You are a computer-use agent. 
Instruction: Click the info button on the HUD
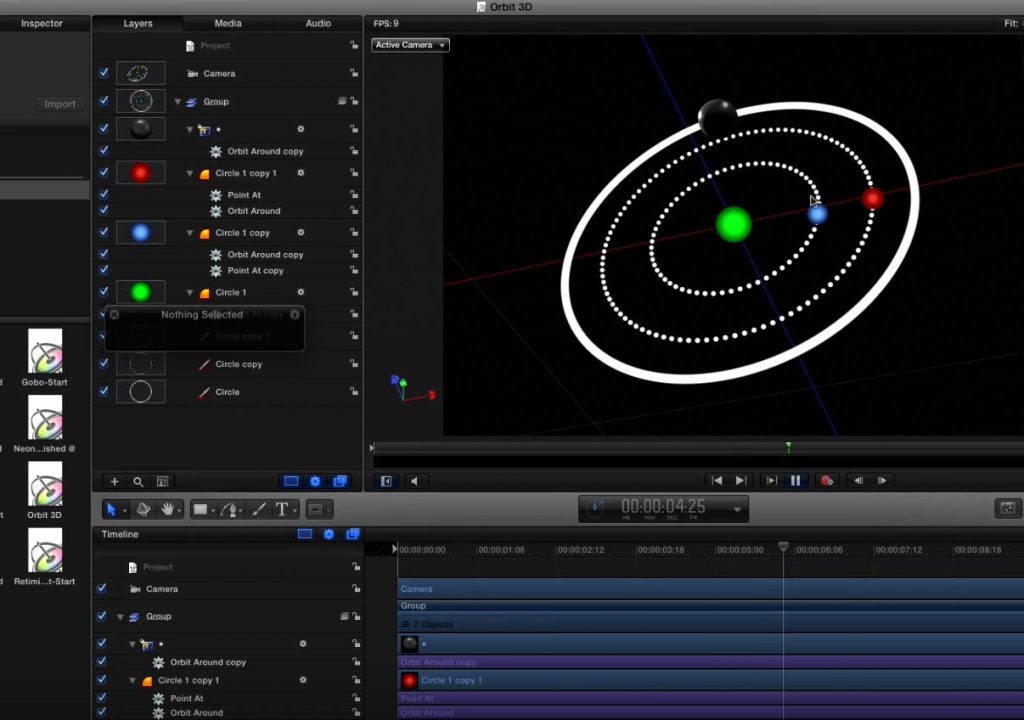point(295,314)
